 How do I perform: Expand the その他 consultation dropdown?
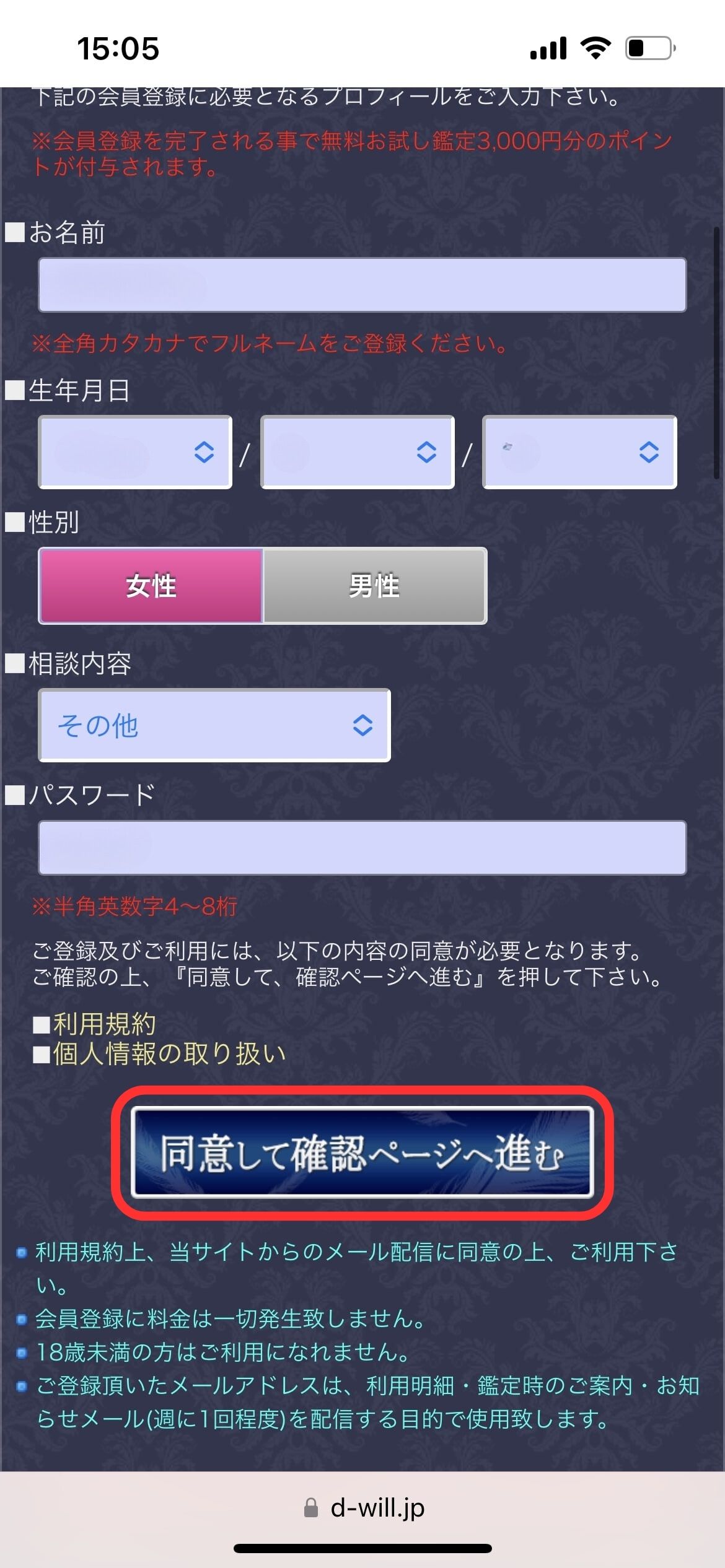[214, 725]
